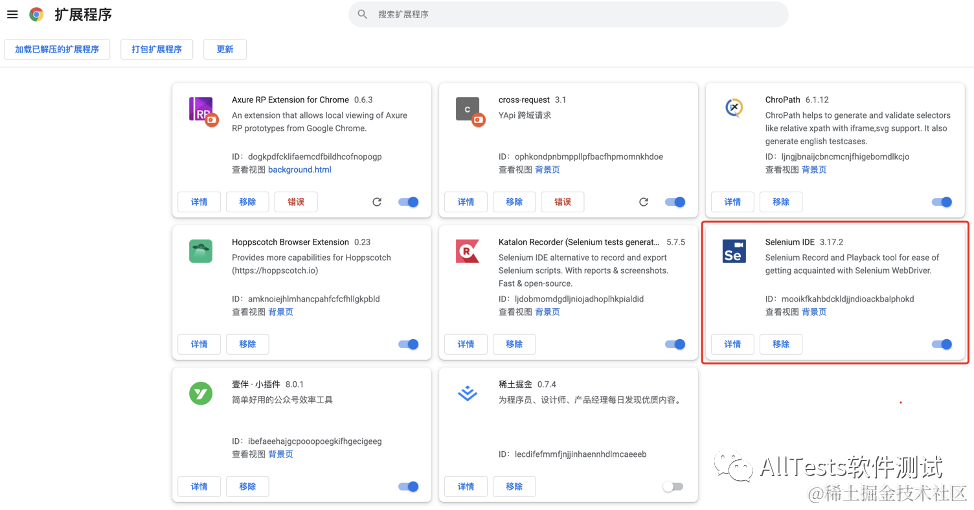The image size is (974, 510).
Task: Remove the 稀土掘金 extension
Action: (514, 486)
